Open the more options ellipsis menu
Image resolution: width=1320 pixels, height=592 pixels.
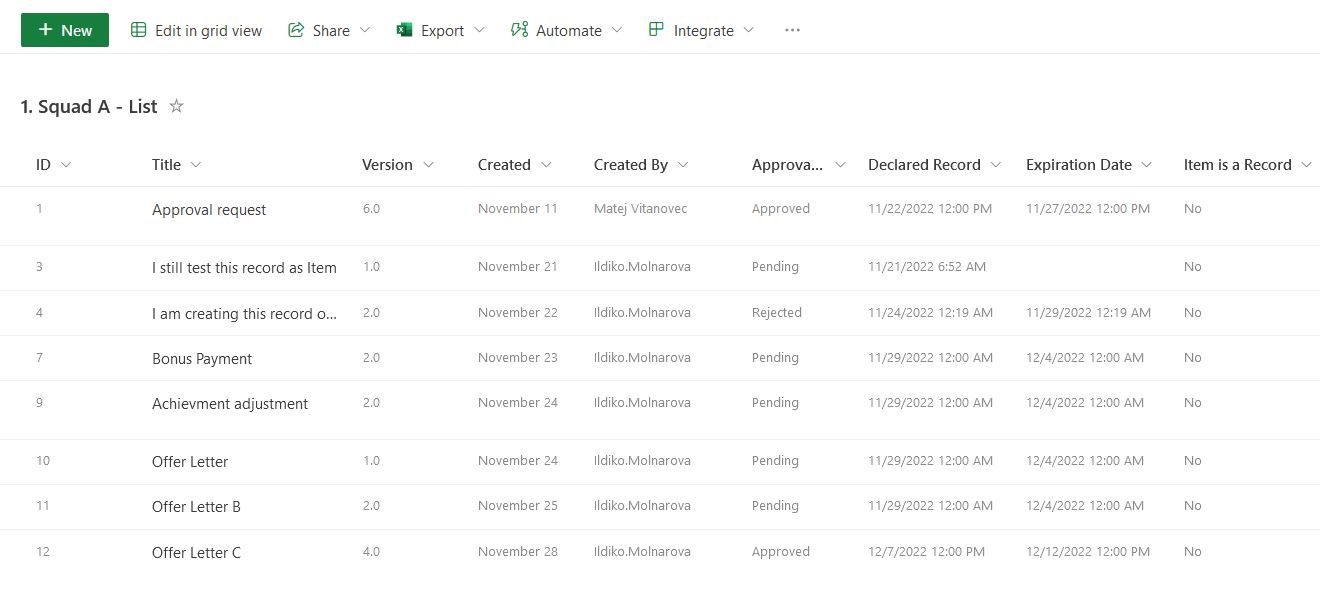pyautogui.click(x=792, y=30)
